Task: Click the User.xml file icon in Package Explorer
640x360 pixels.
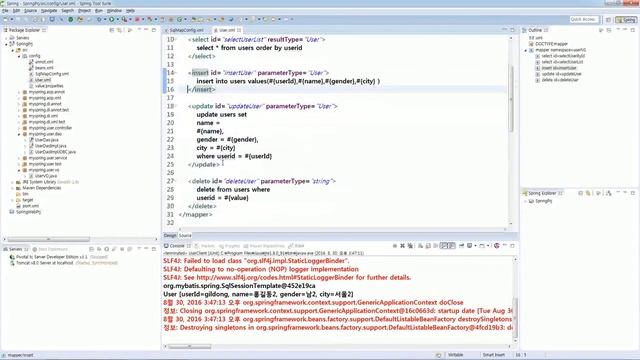Action: click(31, 80)
